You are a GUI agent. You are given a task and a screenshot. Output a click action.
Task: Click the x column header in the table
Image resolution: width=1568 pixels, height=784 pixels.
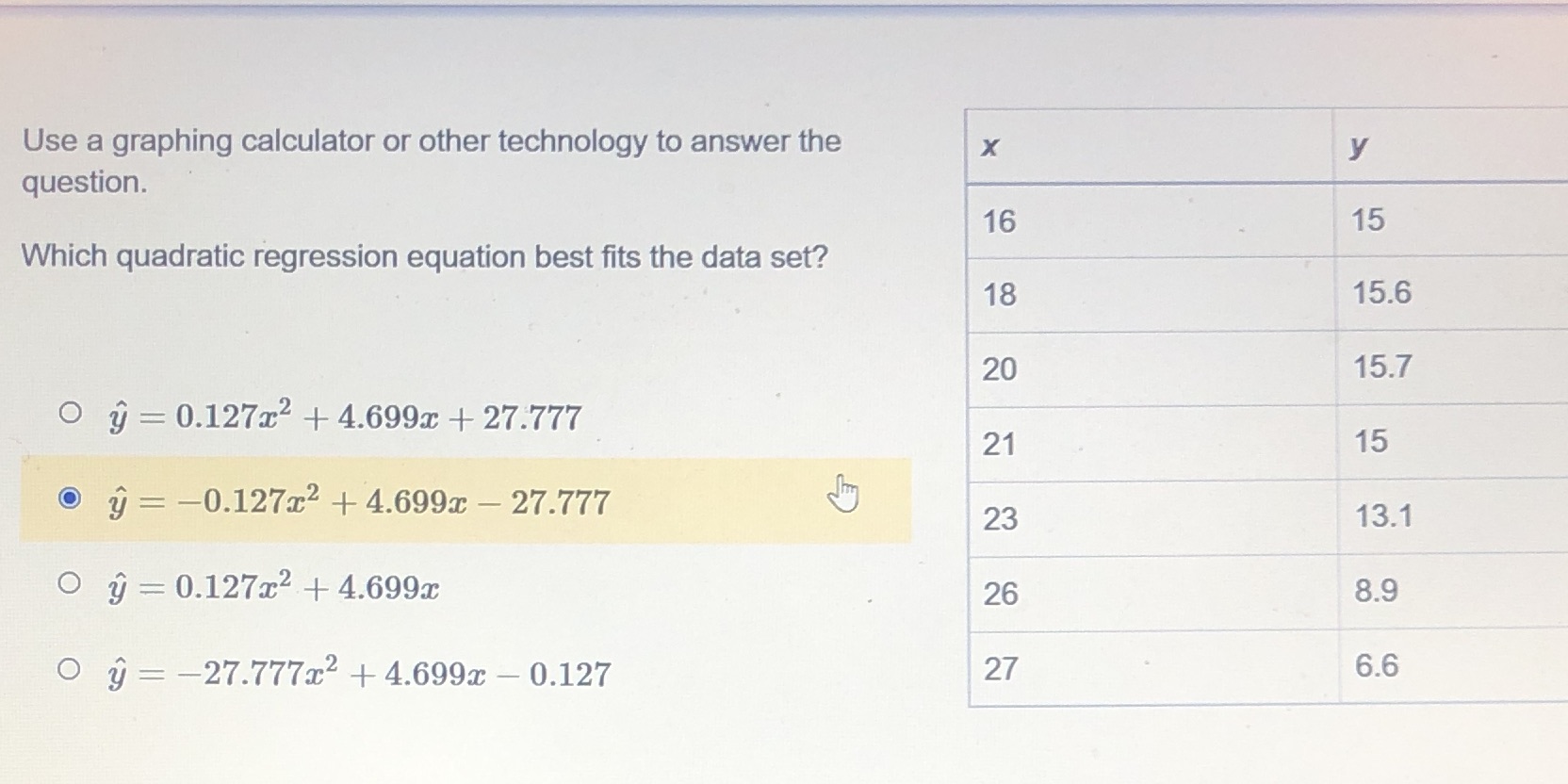(988, 146)
